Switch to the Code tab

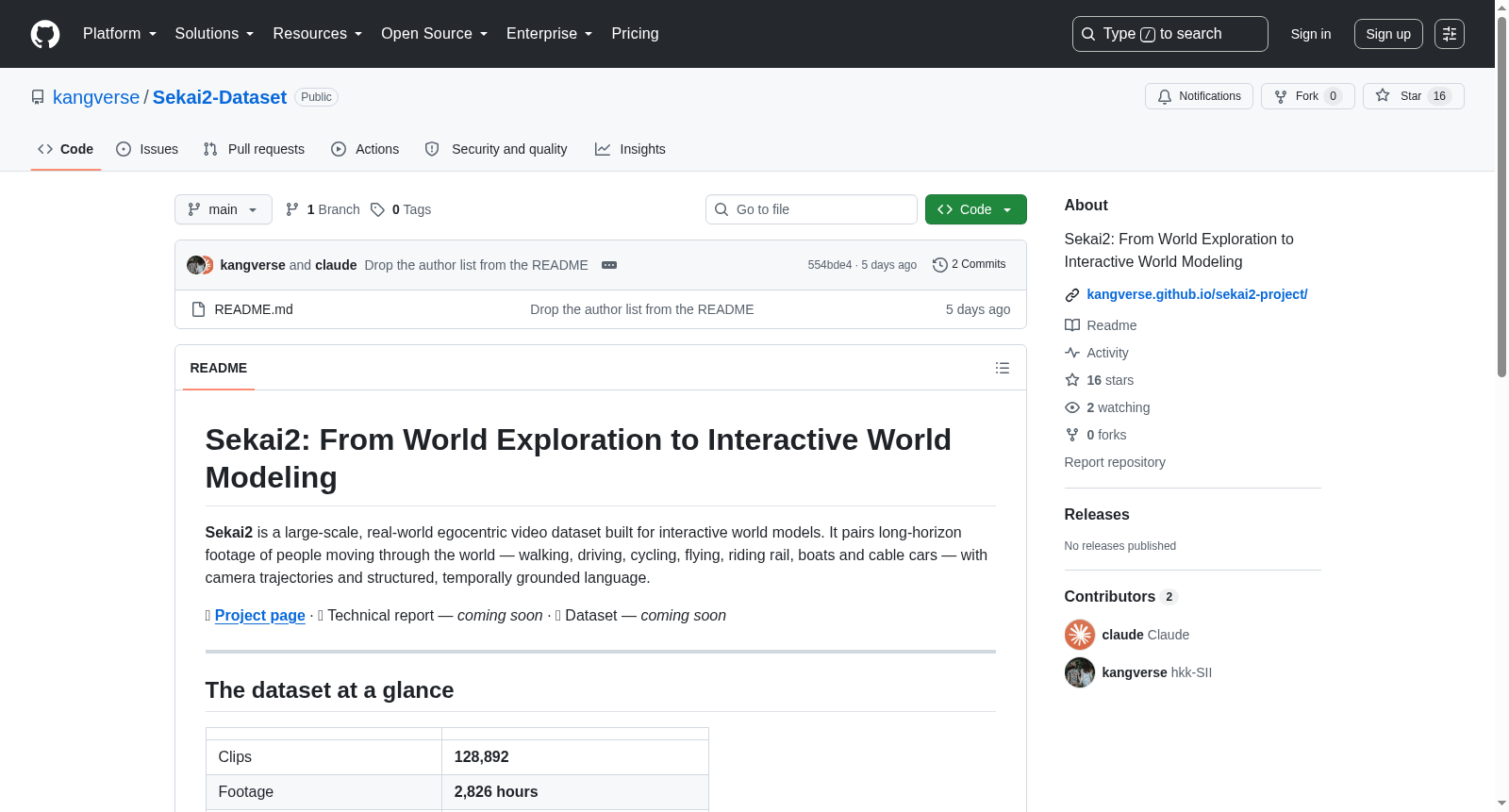66,149
